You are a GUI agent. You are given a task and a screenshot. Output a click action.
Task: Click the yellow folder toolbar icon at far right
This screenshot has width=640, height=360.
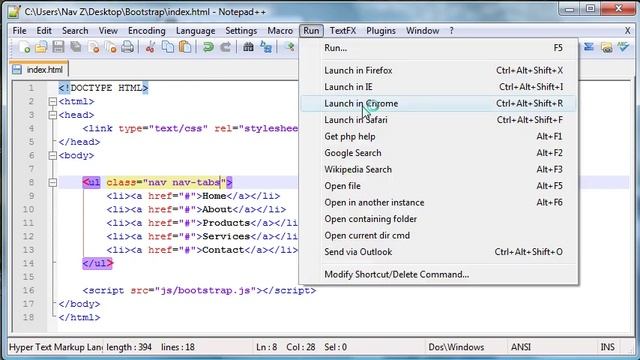pyautogui.click(x=607, y=47)
